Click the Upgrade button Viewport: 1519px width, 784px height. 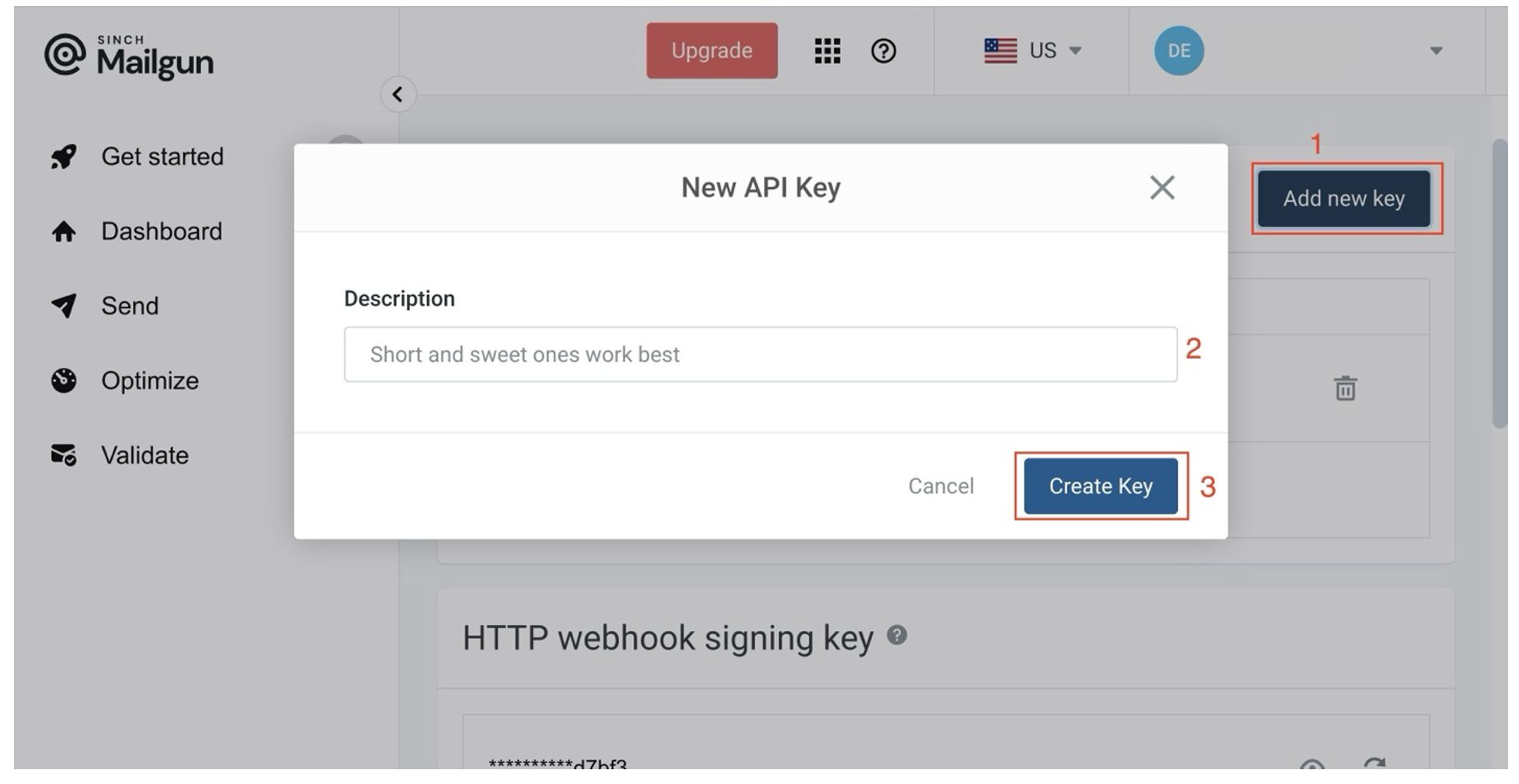pos(711,50)
